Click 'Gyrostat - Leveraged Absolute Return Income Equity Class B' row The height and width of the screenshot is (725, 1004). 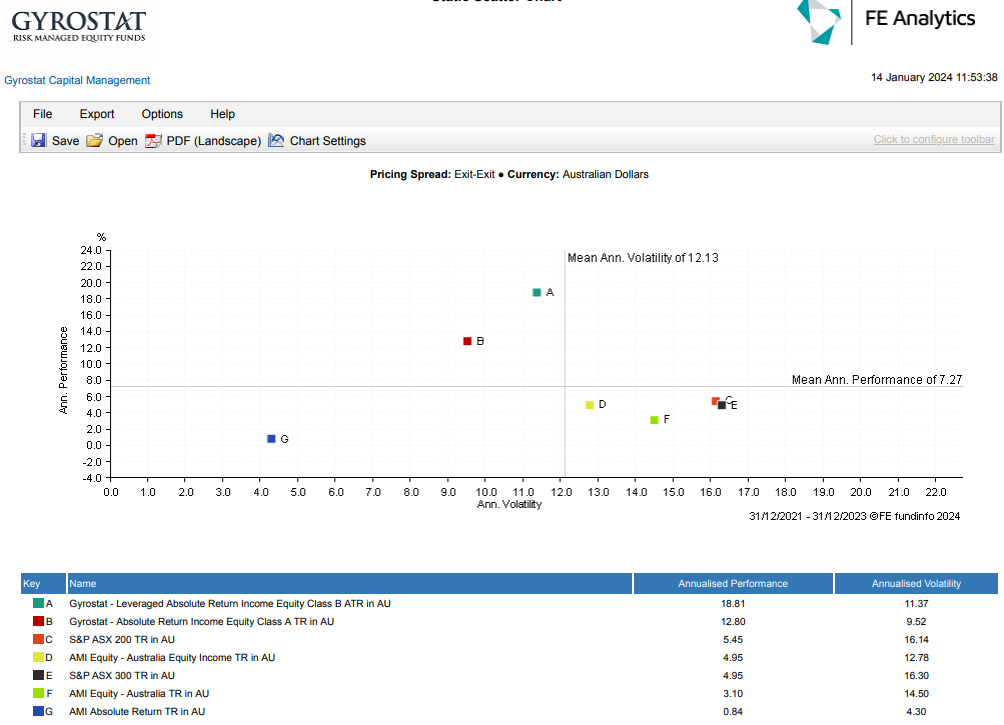tap(509, 603)
